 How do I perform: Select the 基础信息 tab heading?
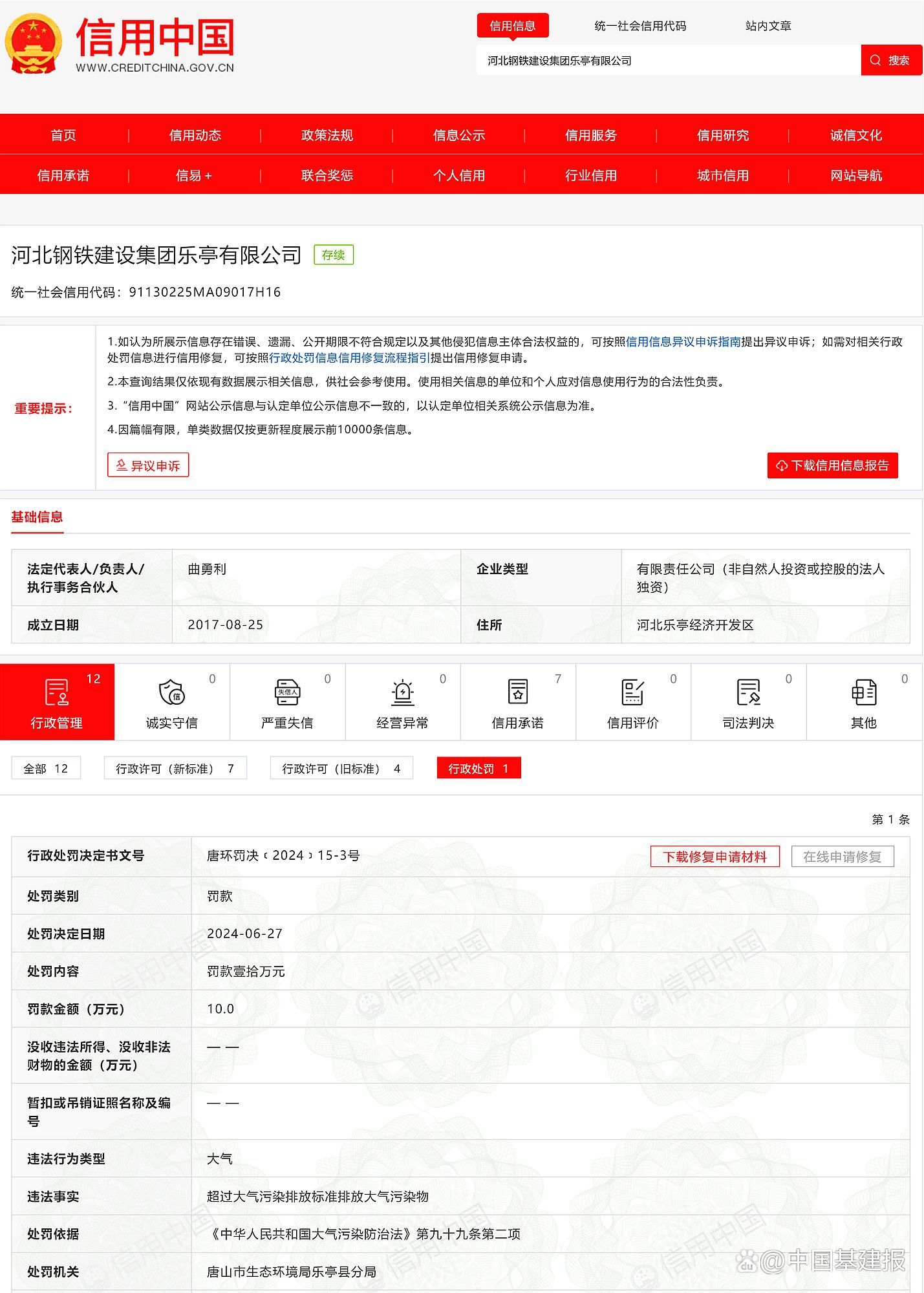click(x=37, y=517)
